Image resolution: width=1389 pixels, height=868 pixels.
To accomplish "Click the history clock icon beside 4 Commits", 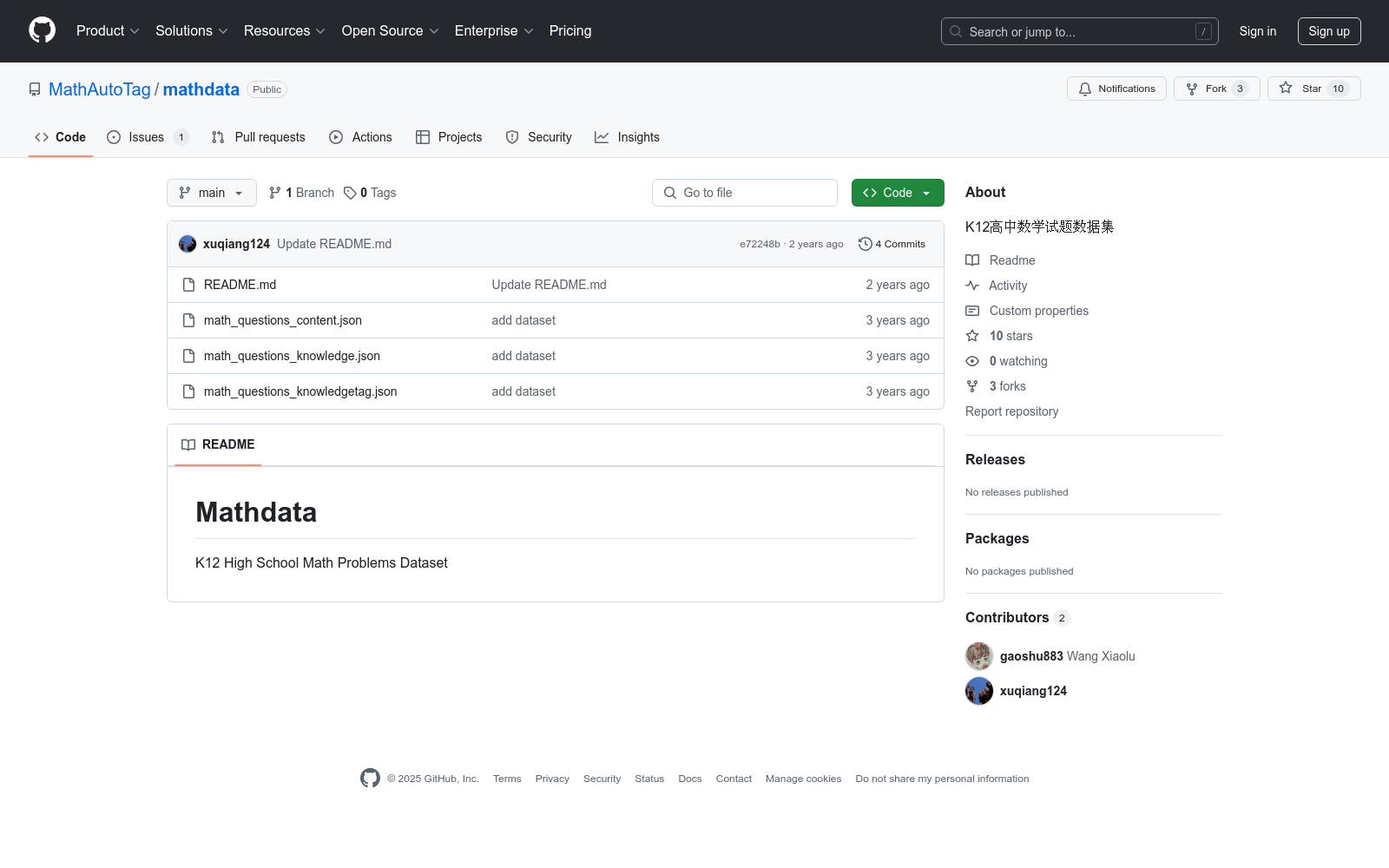I will click(865, 244).
